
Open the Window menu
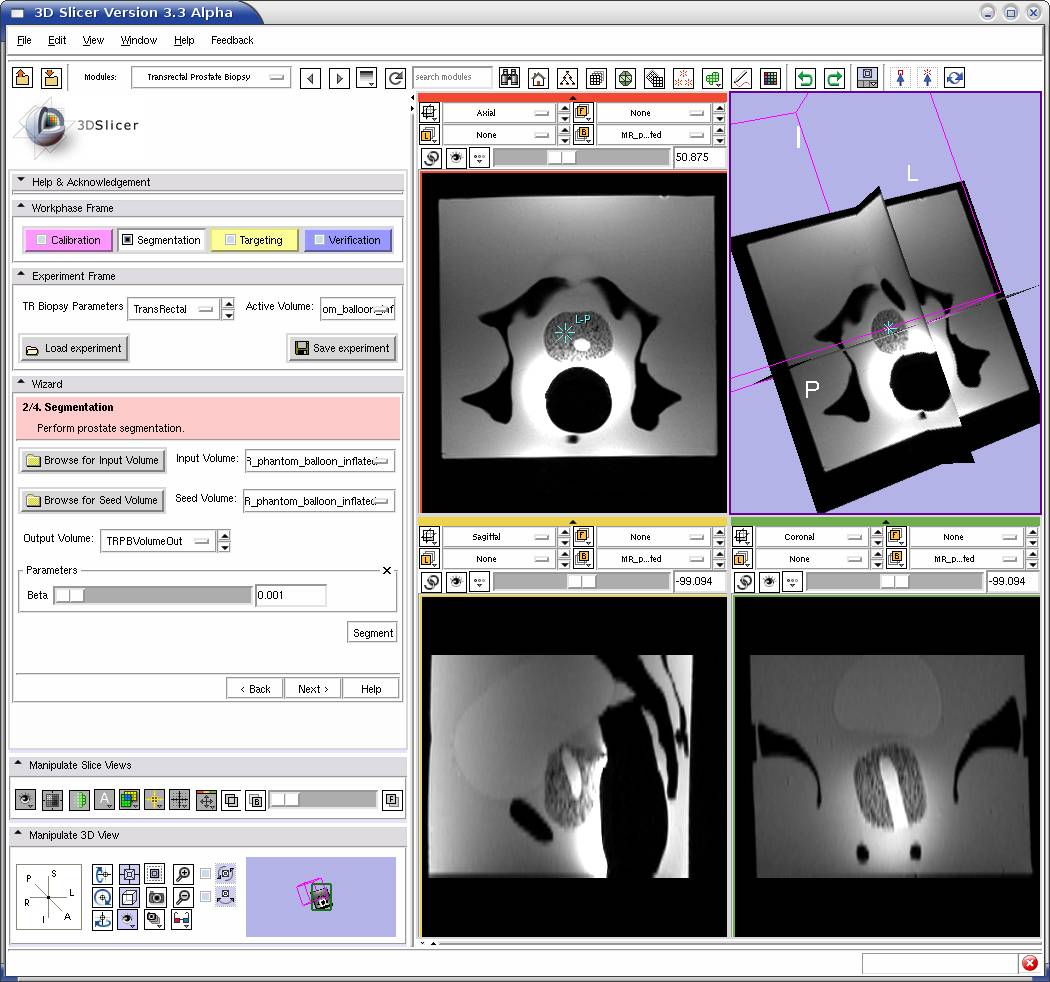138,40
